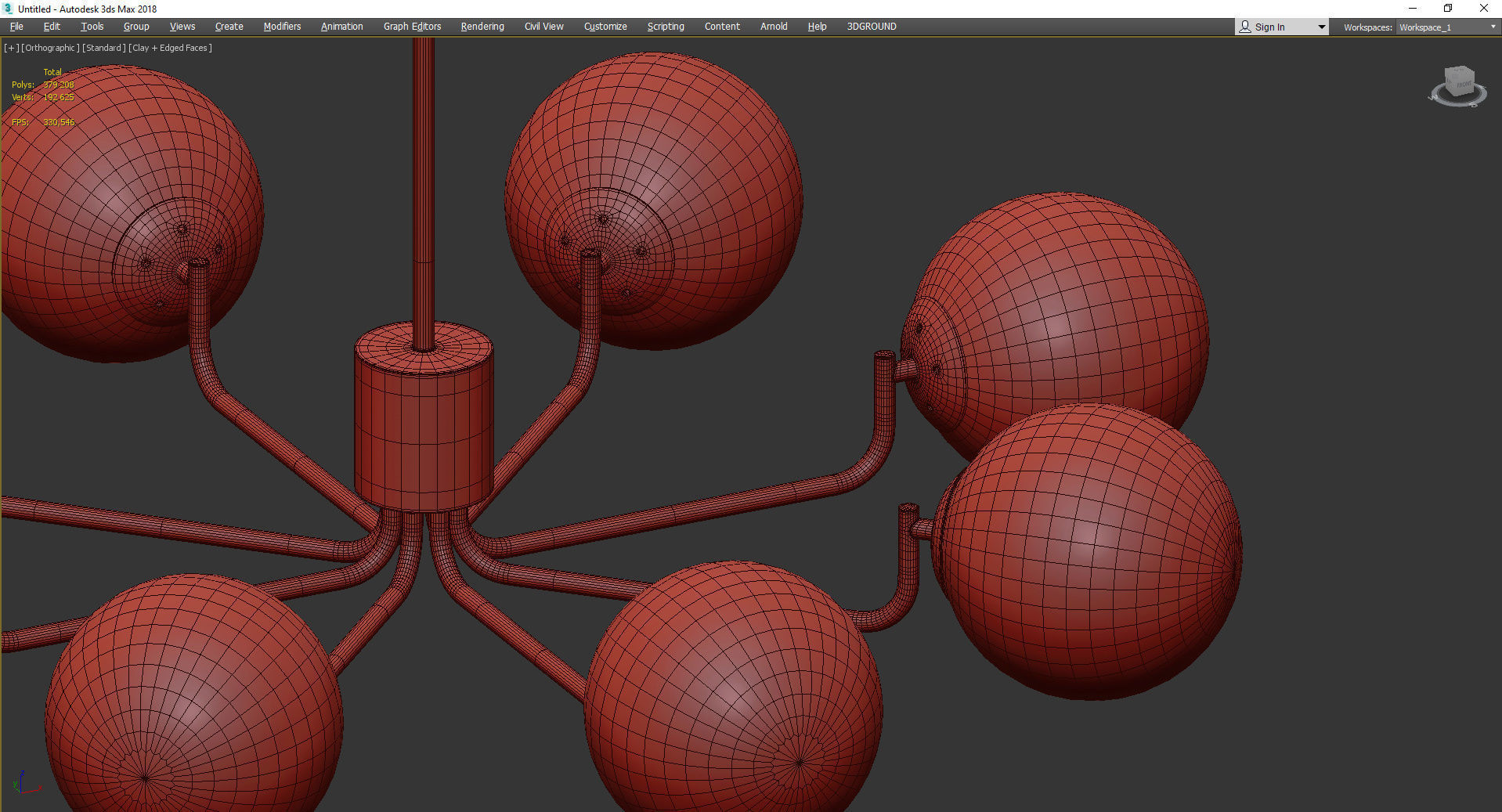Open the Create menu

pyautogui.click(x=229, y=27)
